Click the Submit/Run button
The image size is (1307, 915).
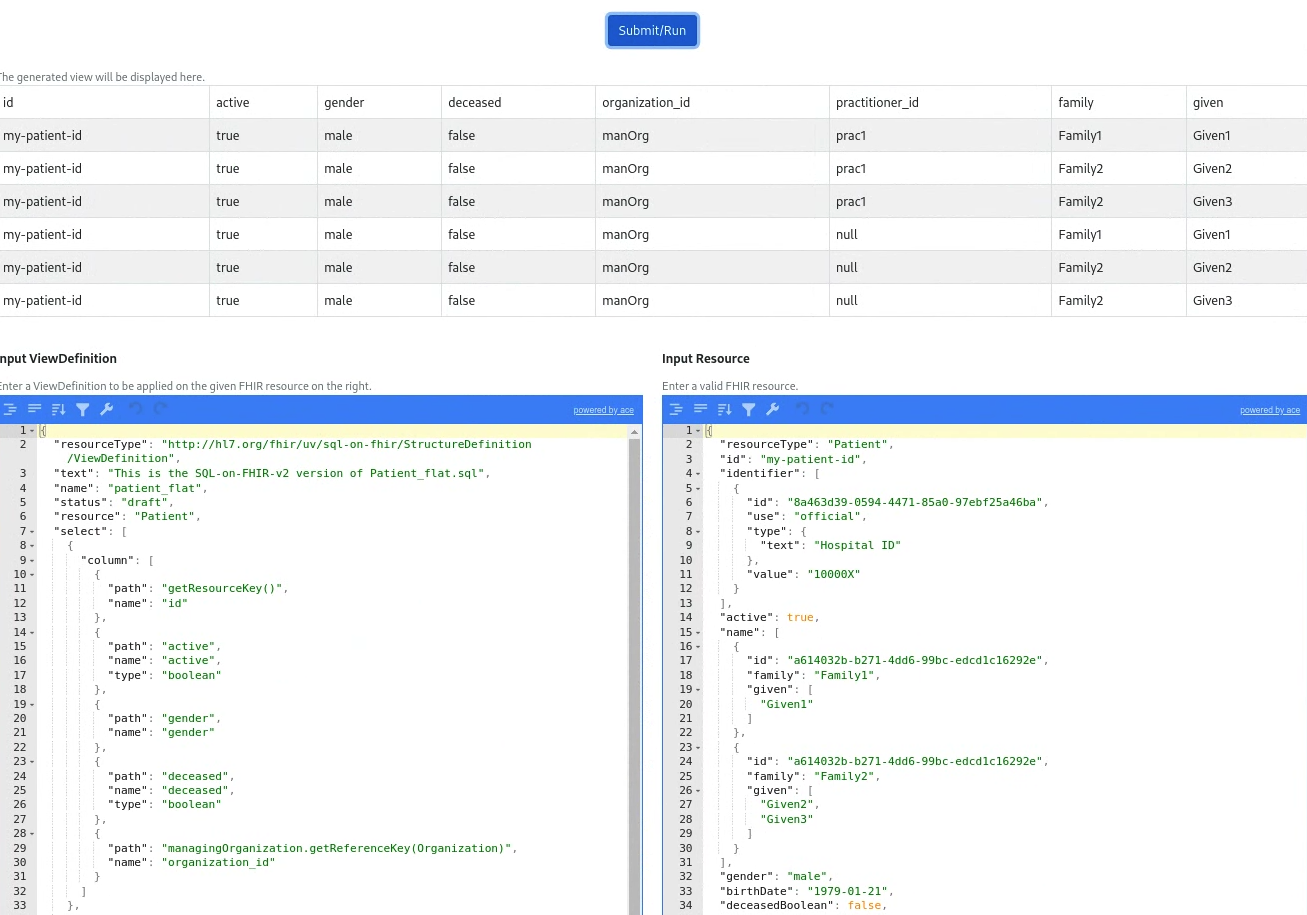pyautogui.click(x=652, y=30)
